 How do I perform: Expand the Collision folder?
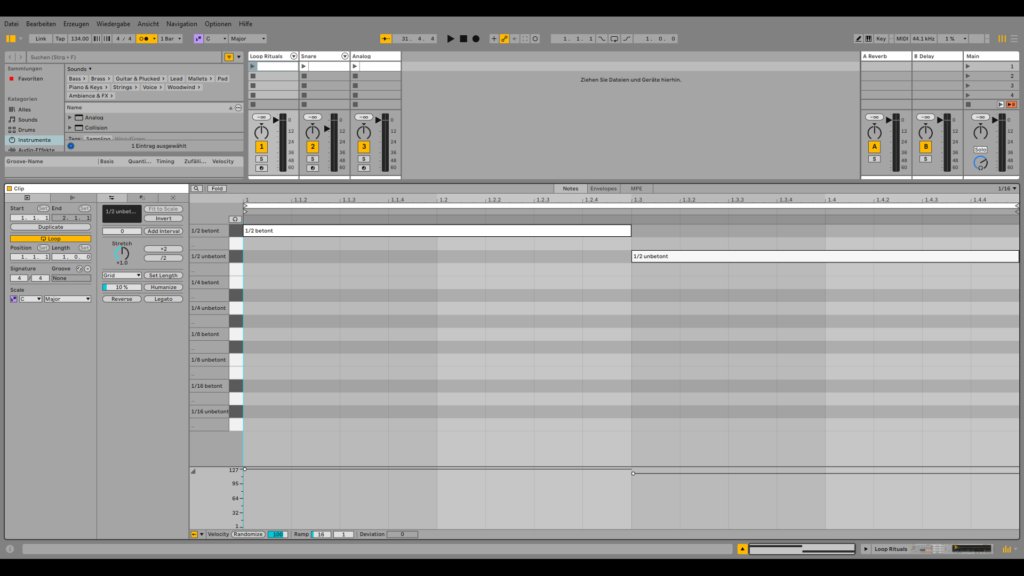click(70, 128)
